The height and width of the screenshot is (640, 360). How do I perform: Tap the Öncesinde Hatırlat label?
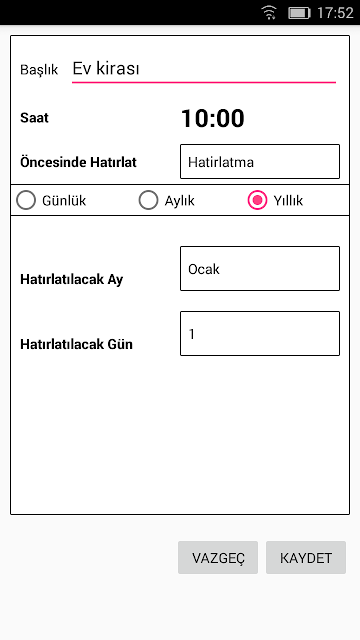pos(78,162)
